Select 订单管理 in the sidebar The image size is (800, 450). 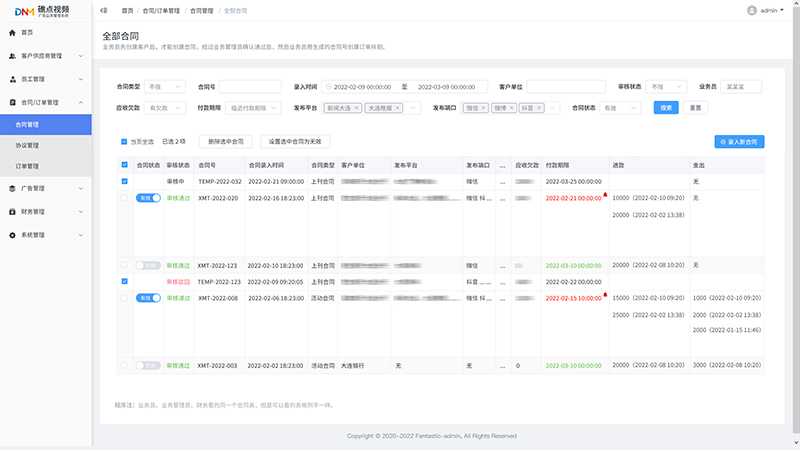[x=46, y=166]
